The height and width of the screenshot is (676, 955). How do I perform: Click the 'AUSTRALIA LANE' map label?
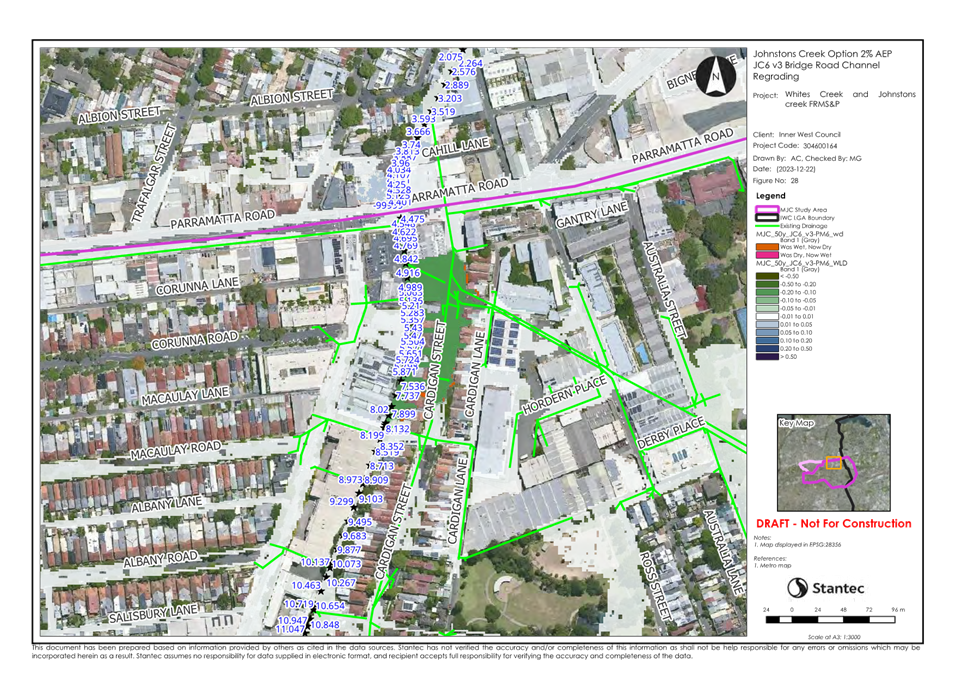point(724,552)
